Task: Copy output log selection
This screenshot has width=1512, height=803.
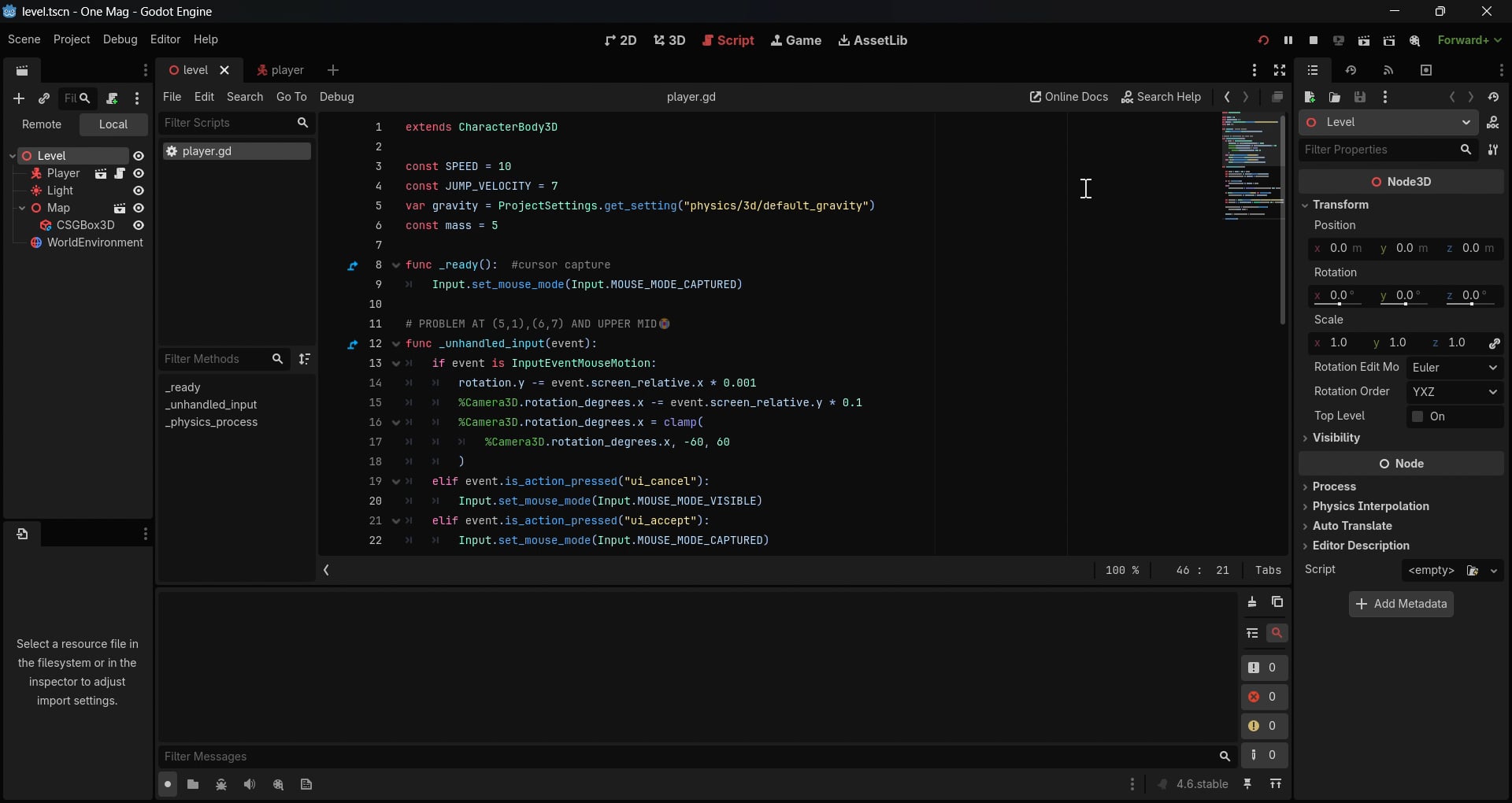Action: (1277, 602)
